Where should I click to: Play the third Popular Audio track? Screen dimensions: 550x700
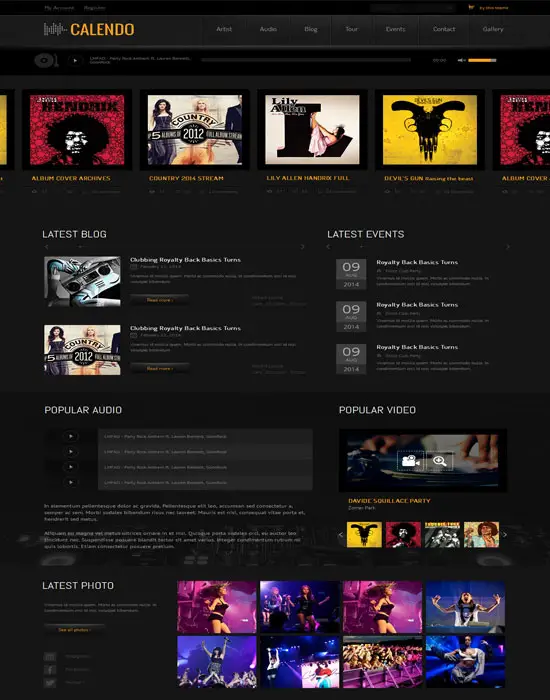(71, 467)
